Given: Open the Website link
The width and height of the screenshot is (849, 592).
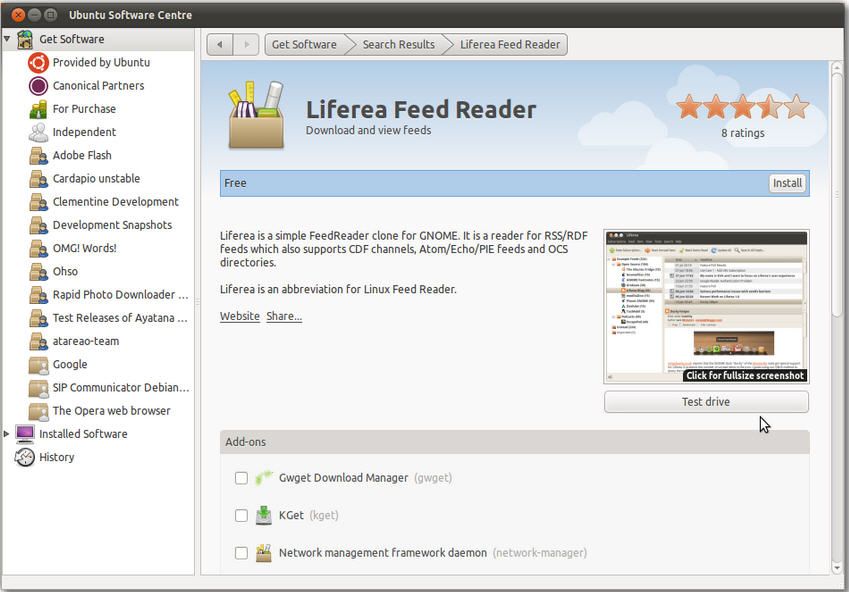Looking at the screenshot, I should [x=240, y=316].
